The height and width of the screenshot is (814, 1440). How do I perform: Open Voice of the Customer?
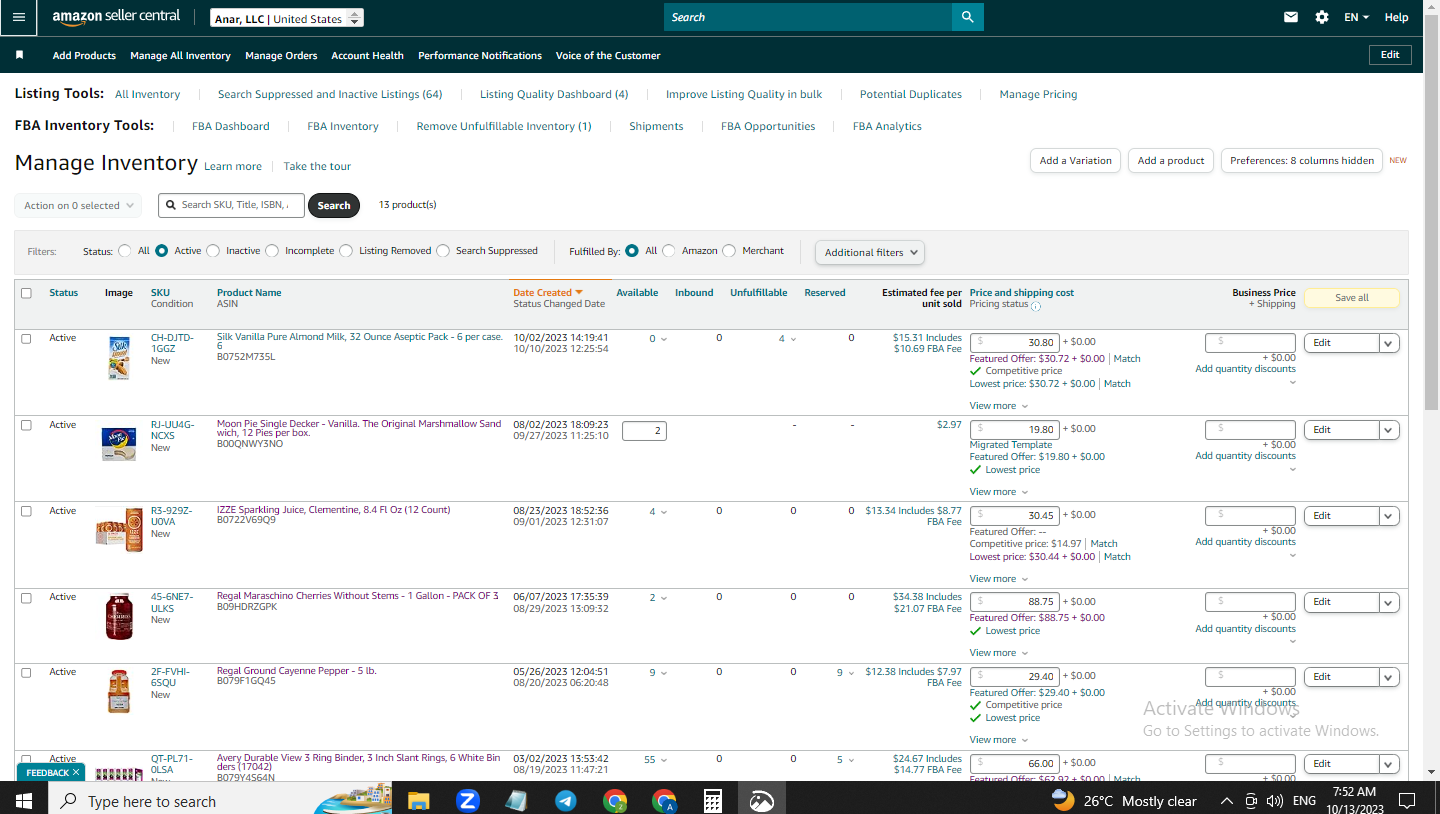608,56
